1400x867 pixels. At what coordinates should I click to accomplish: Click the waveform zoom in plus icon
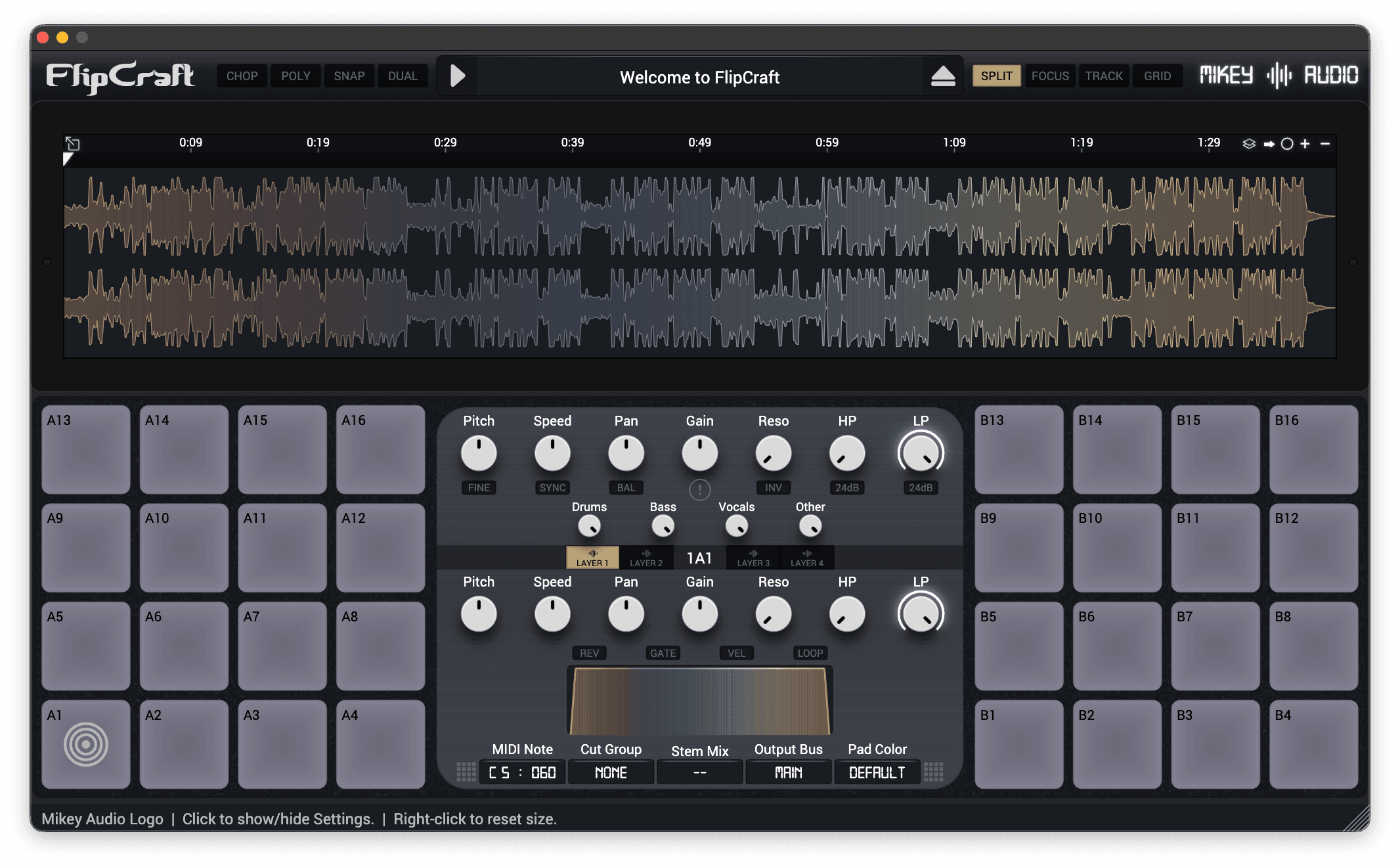pyautogui.click(x=1305, y=144)
